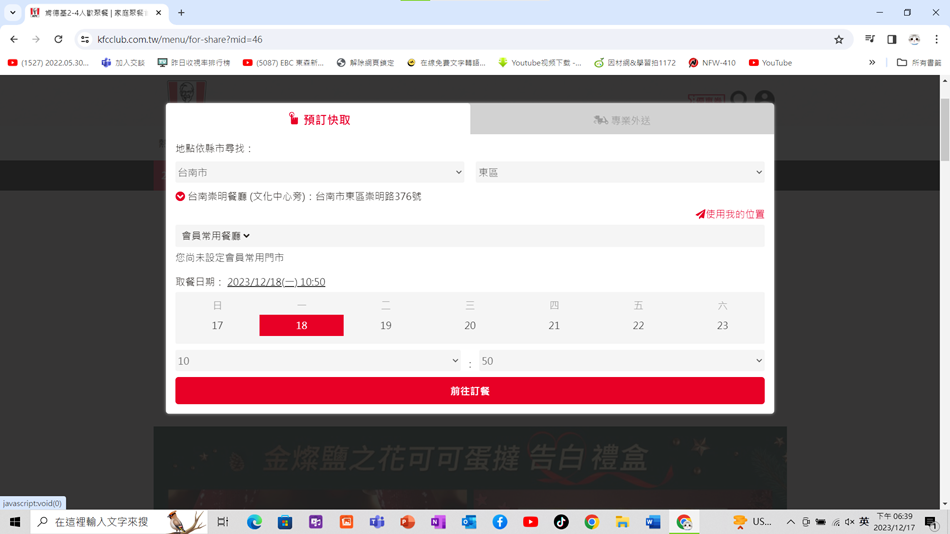Open Microsoft Edge from taskbar
Viewport: 950px width, 534px height.
coord(254,522)
